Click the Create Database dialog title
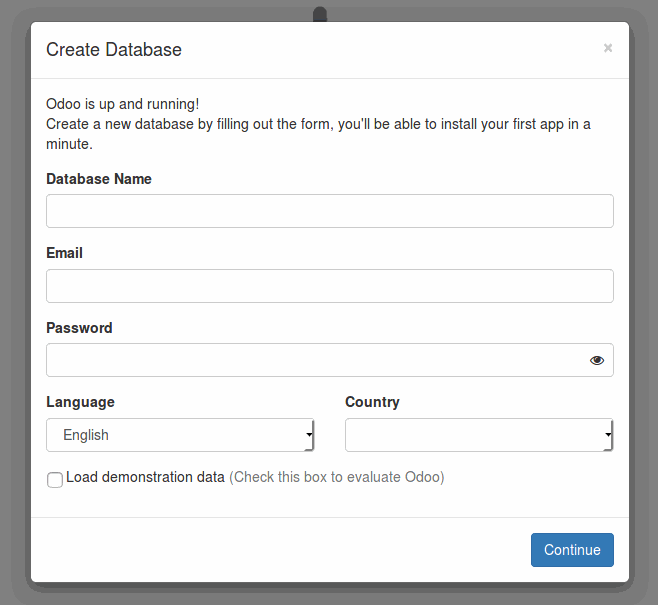The height and width of the screenshot is (605, 658). point(114,50)
